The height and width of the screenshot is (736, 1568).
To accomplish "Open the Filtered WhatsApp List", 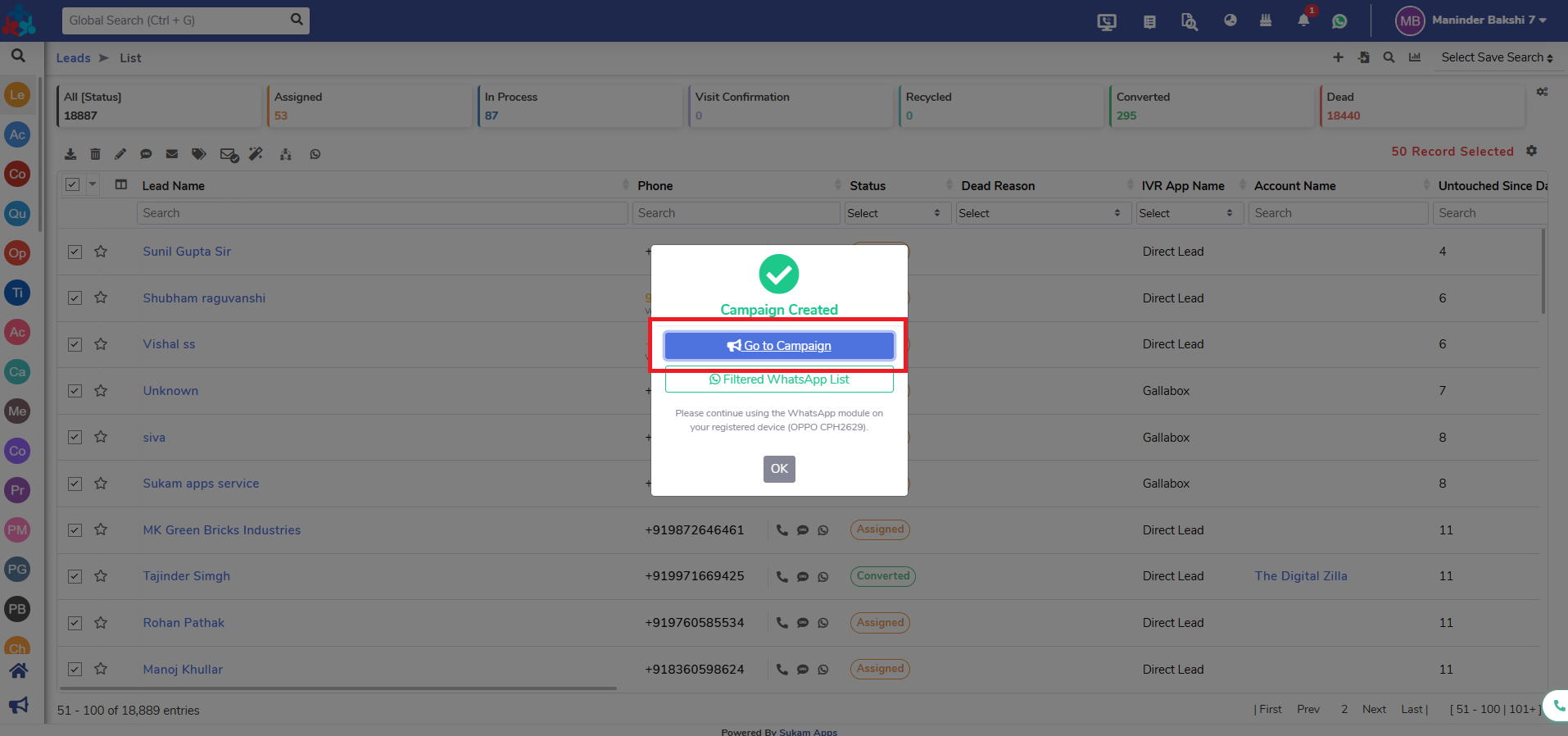I will (x=778, y=379).
